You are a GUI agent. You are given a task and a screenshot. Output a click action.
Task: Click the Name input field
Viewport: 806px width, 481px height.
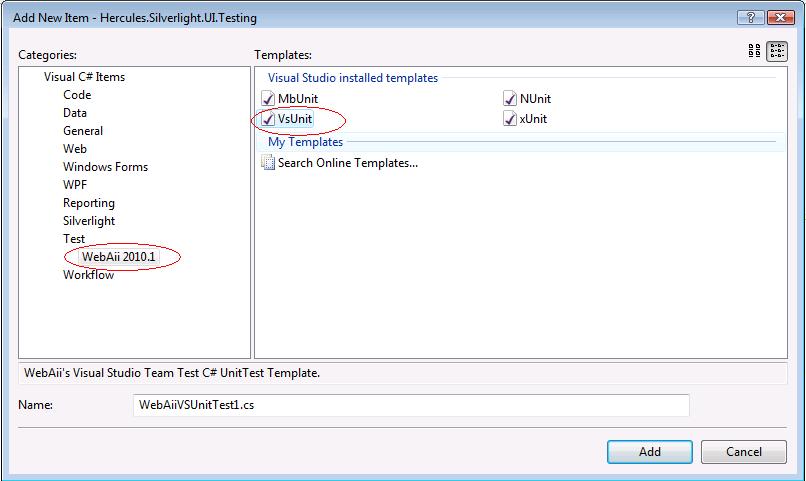tap(410, 405)
